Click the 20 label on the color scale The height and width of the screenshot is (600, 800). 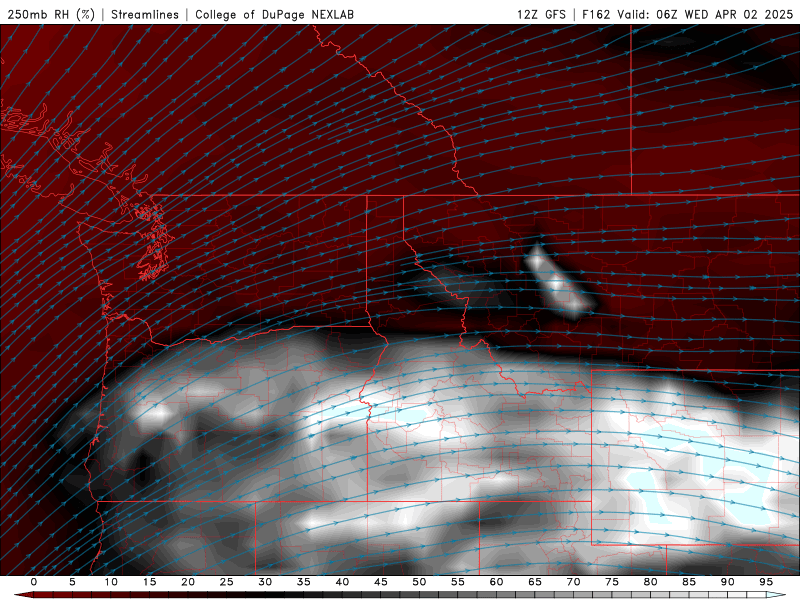click(188, 582)
